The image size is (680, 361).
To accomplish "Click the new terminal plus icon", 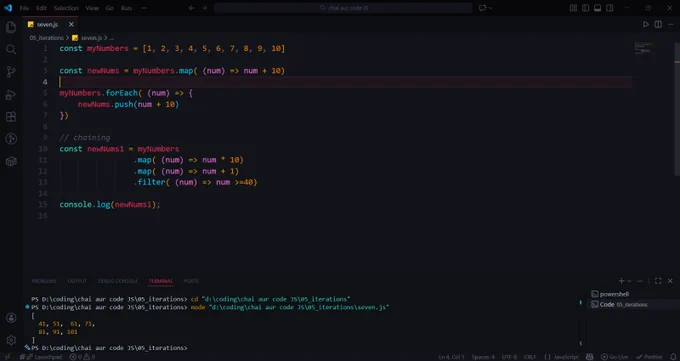I will (621, 281).
